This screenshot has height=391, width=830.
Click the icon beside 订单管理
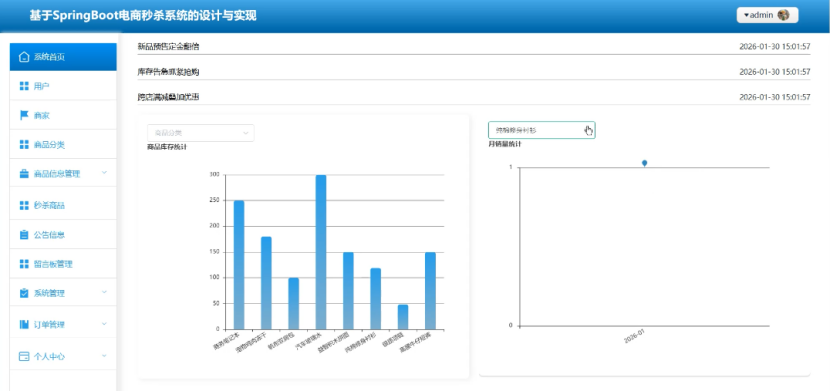(x=24, y=324)
